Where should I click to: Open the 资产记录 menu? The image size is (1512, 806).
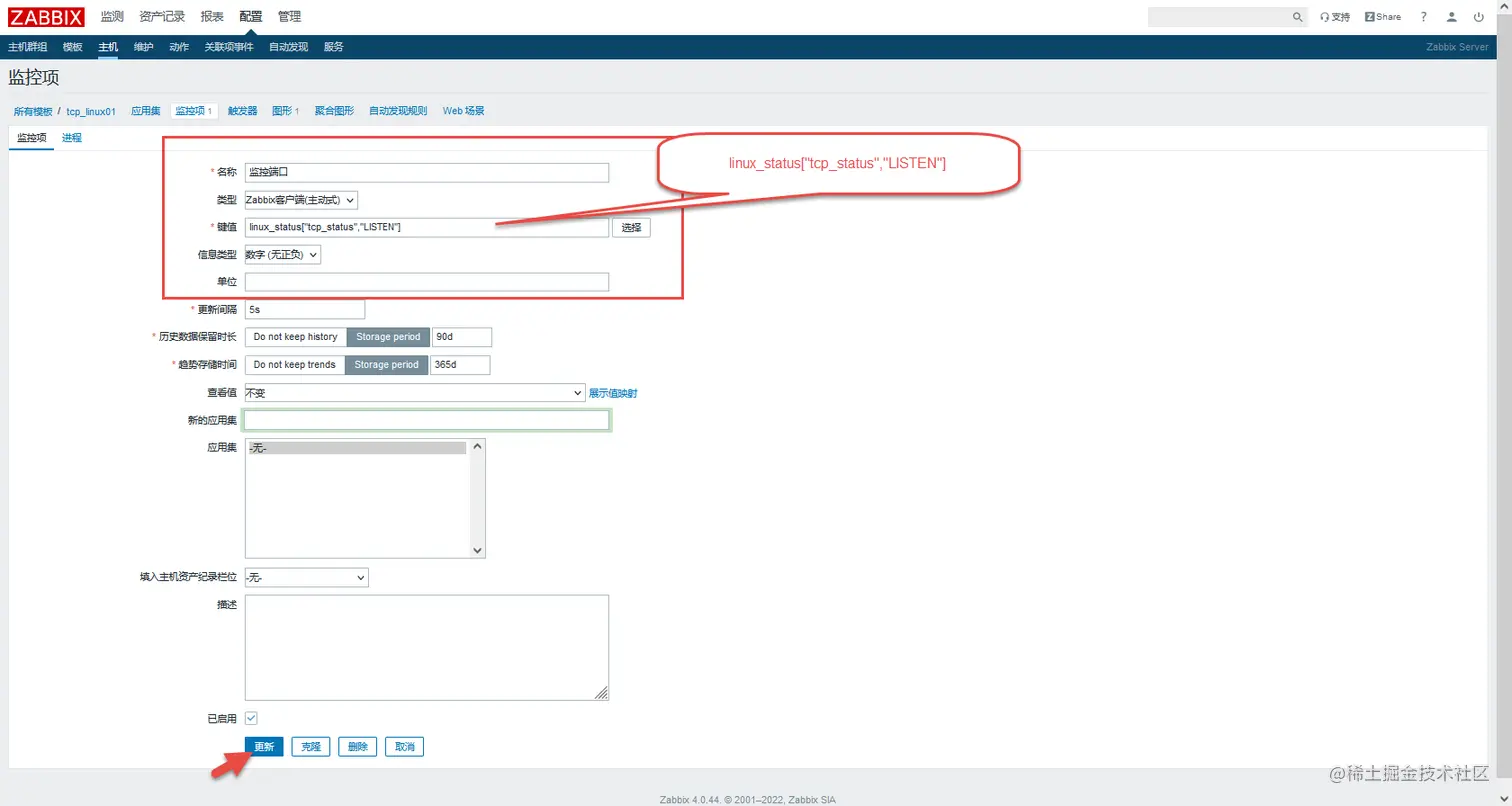[x=162, y=17]
